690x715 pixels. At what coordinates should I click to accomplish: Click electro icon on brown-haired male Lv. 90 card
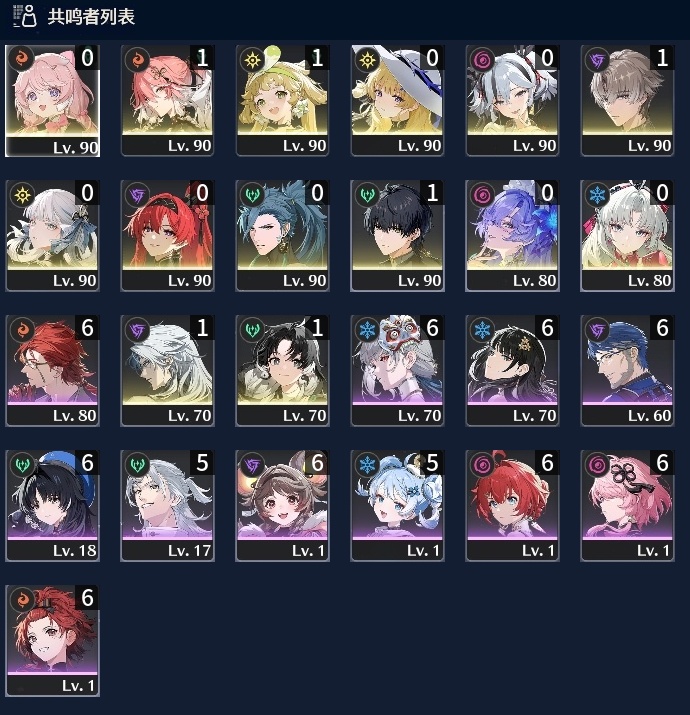click(597, 59)
